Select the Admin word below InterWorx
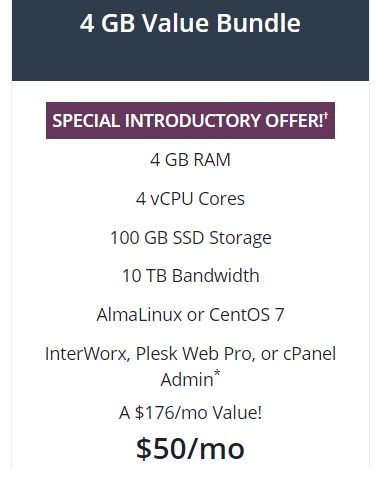 pyautogui.click(x=187, y=380)
